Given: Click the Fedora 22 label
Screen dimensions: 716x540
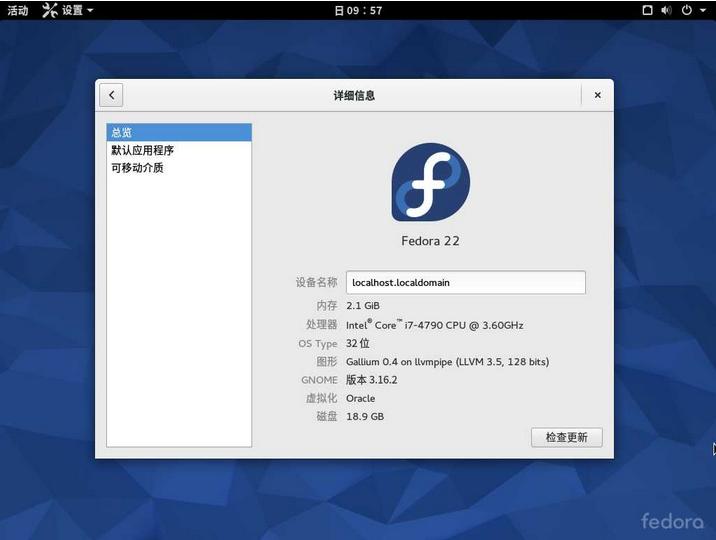Looking at the screenshot, I should coord(430,241).
